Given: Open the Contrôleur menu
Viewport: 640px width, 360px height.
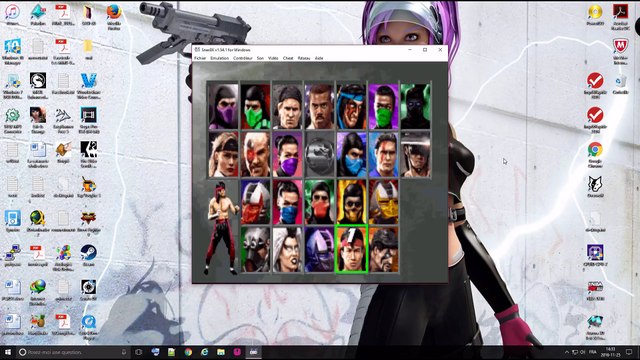Looking at the screenshot, I should pos(242,58).
